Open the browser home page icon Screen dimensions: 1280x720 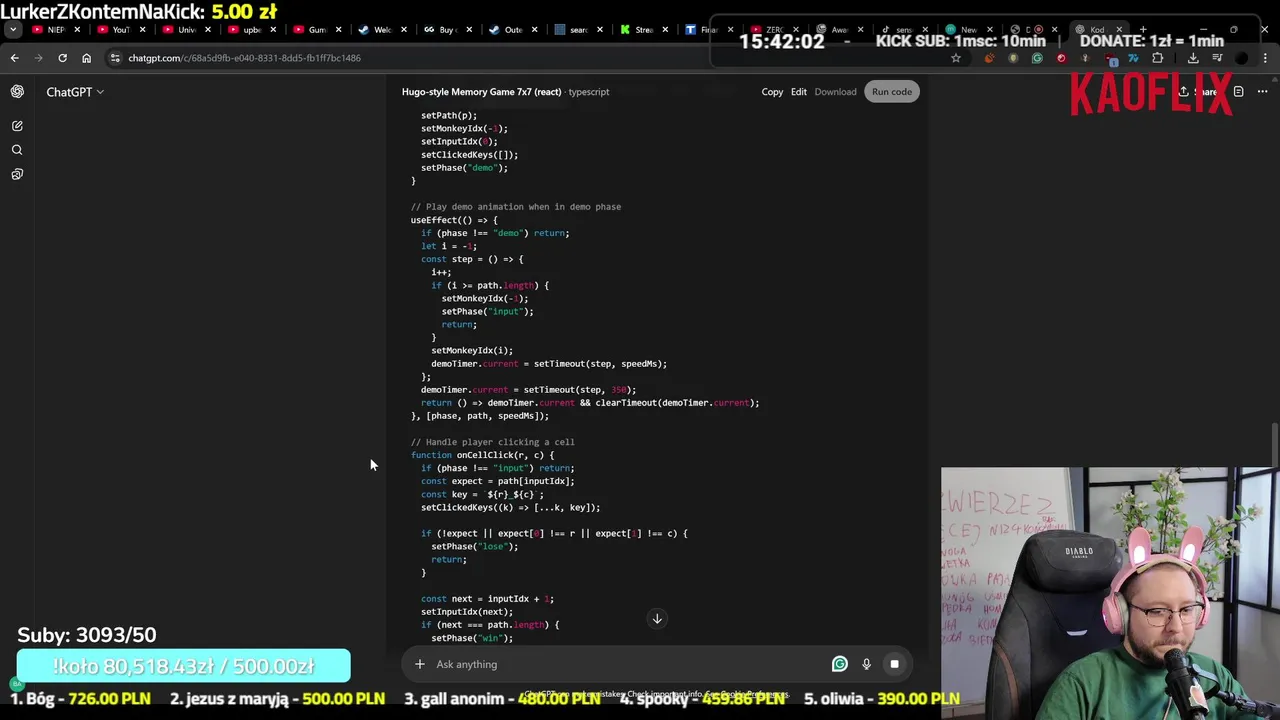pos(86,58)
